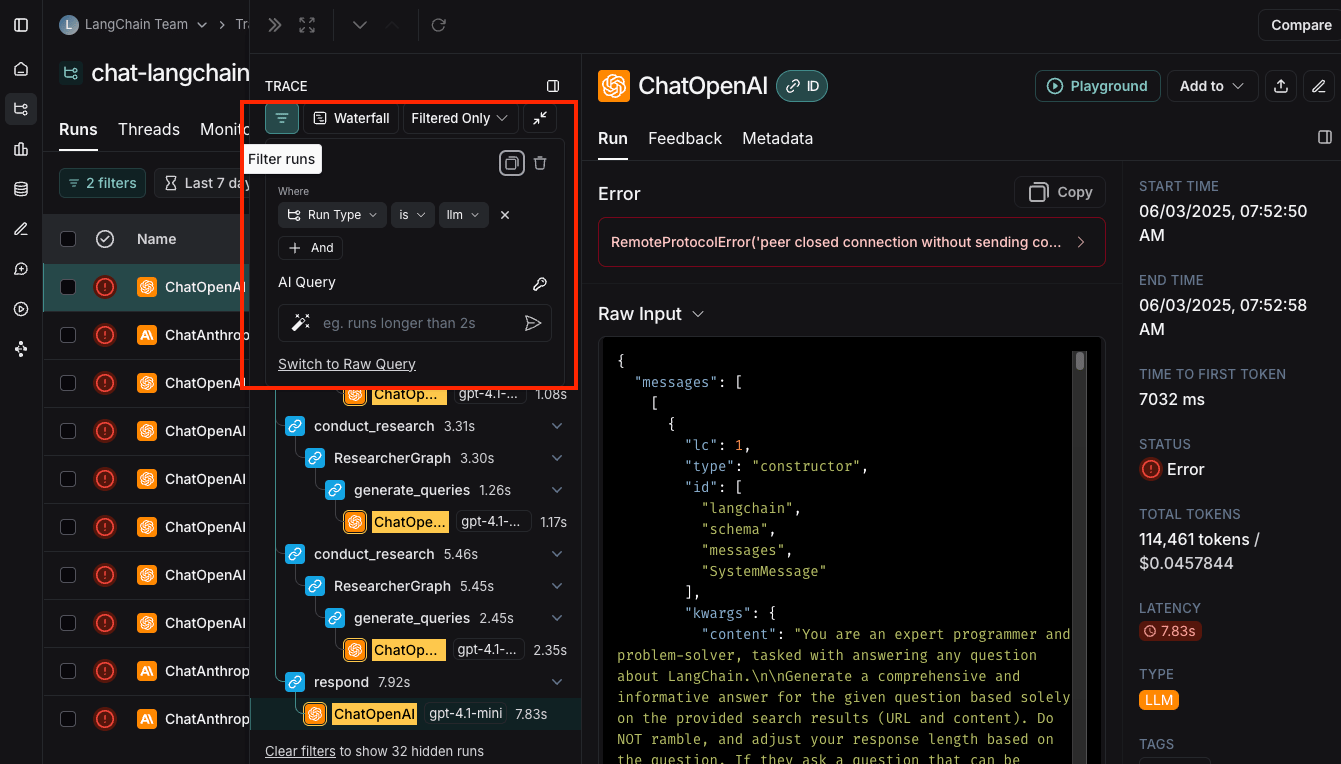1341x764 pixels.
Task: Open the Run tab in details
Action: (612, 138)
